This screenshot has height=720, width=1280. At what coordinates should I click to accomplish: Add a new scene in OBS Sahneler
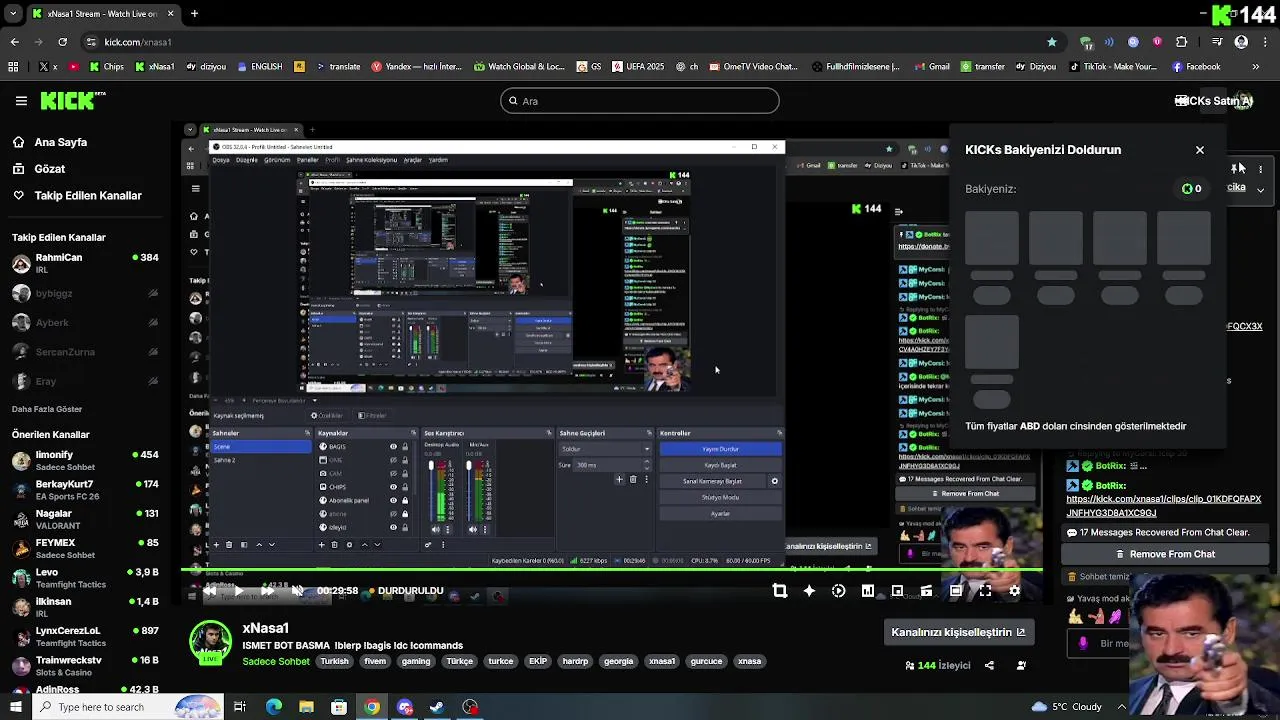216,545
